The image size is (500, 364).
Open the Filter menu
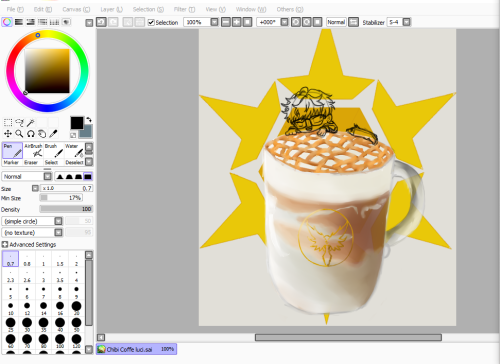184,9
